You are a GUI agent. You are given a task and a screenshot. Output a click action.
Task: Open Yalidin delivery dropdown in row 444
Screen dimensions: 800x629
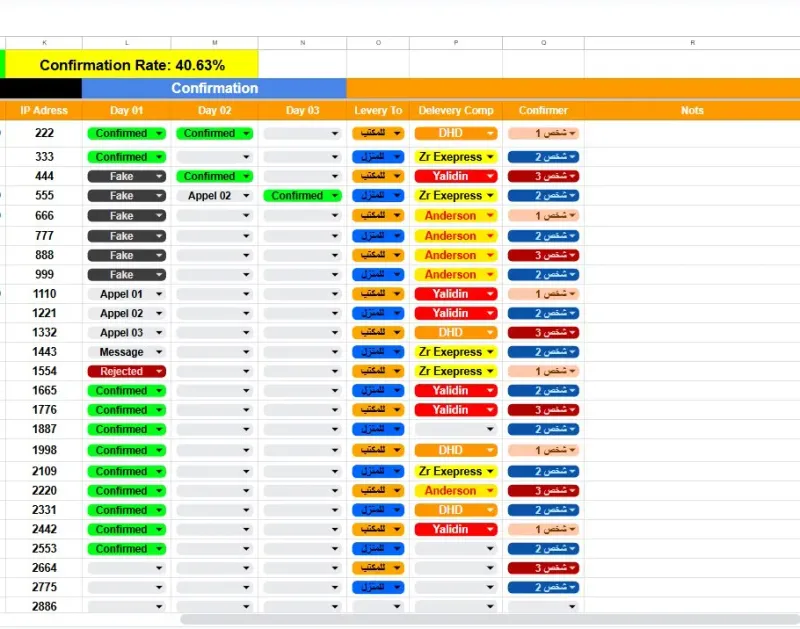tap(456, 176)
